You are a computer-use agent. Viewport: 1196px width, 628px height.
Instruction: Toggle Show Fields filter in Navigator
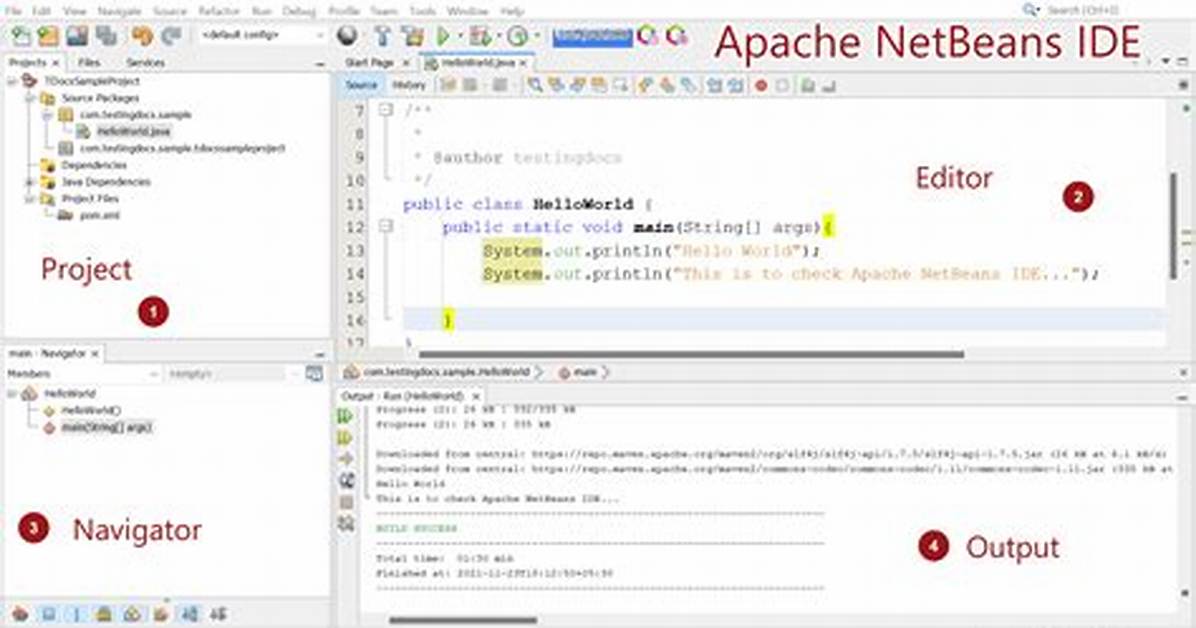pos(49,614)
